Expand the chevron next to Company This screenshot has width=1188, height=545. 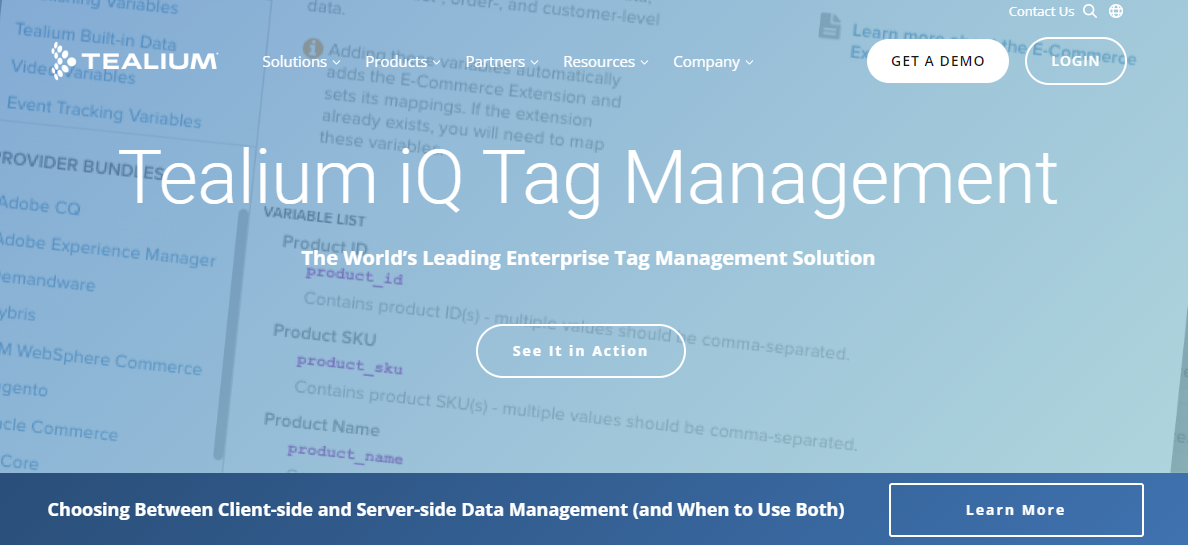[x=749, y=62]
